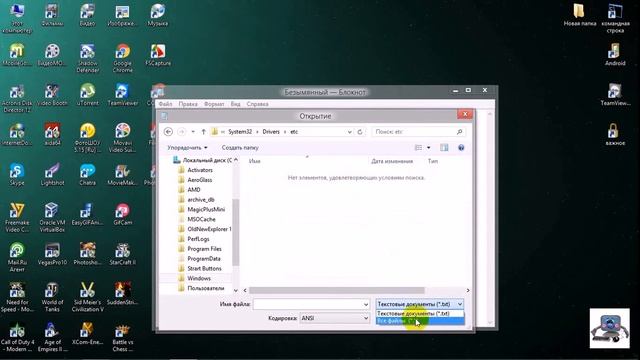This screenshot has width=640, height=360.
Task: Select Windows folder in the tree
Action: pos(199,278)
